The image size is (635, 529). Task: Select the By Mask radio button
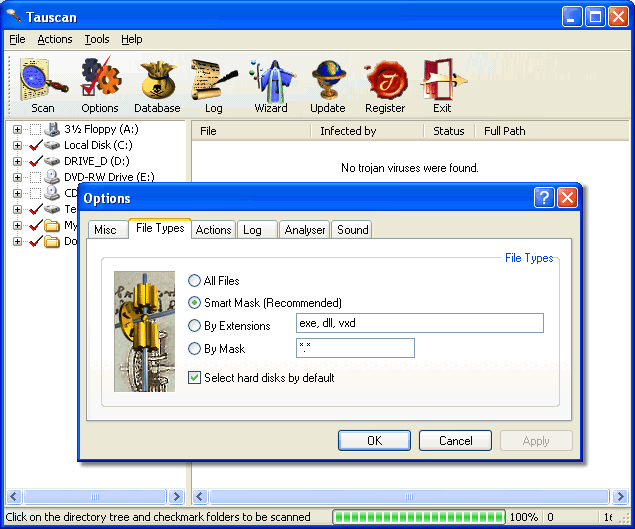click(x=194, y=348)
